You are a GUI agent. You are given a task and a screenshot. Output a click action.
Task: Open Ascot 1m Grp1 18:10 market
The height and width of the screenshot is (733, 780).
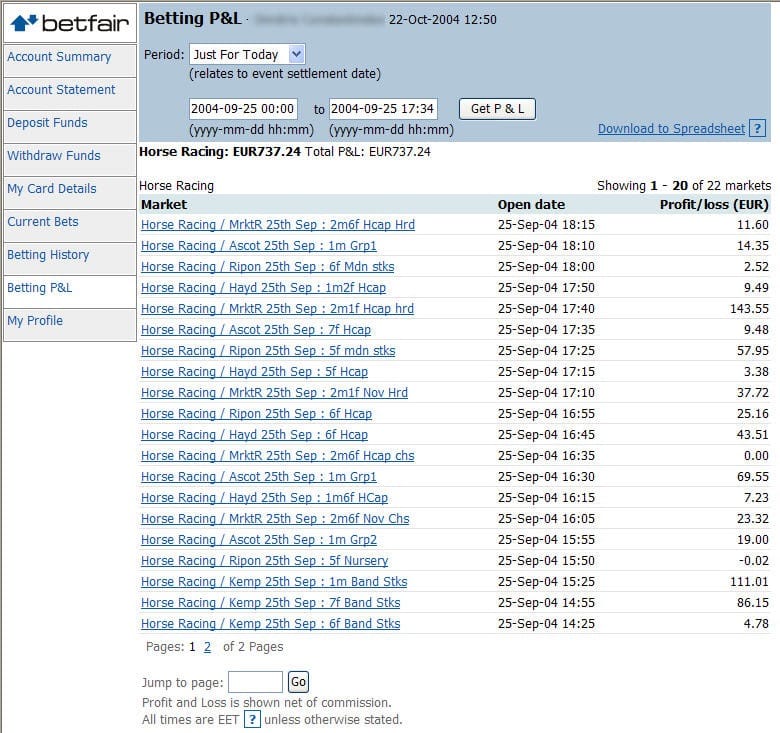pyautogui.click(x=259, y=246)
